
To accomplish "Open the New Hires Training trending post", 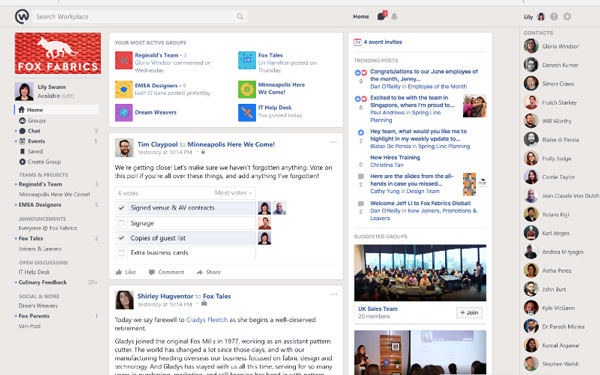I will tap(395, 157).
